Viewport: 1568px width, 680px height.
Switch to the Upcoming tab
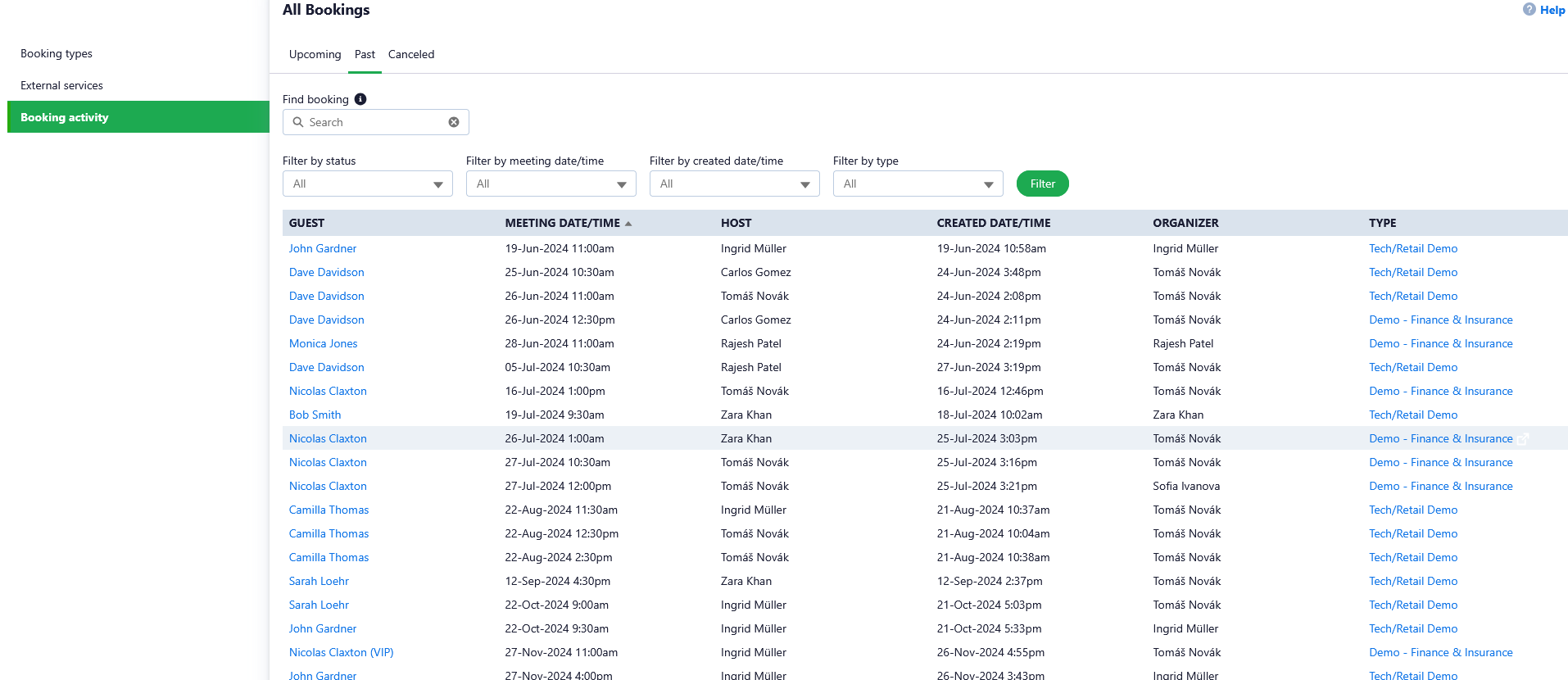click(x=315, y=55)
